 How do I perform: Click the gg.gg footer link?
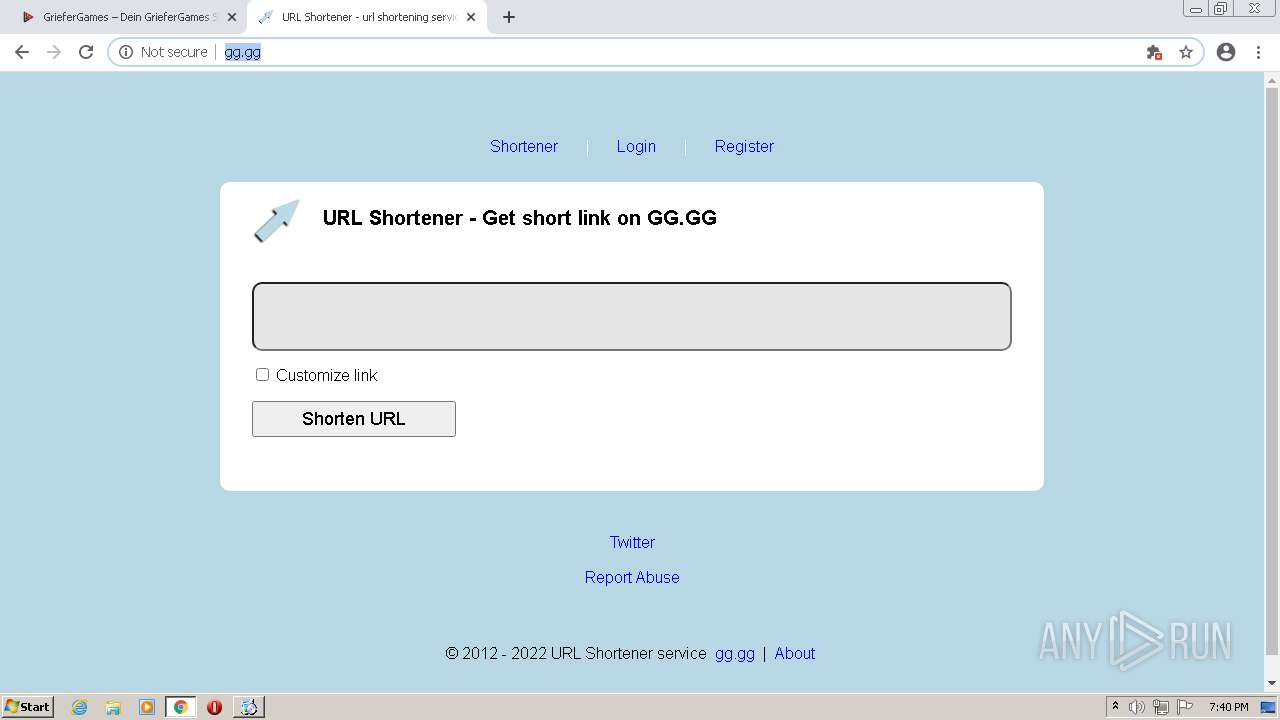click(735, 653)
